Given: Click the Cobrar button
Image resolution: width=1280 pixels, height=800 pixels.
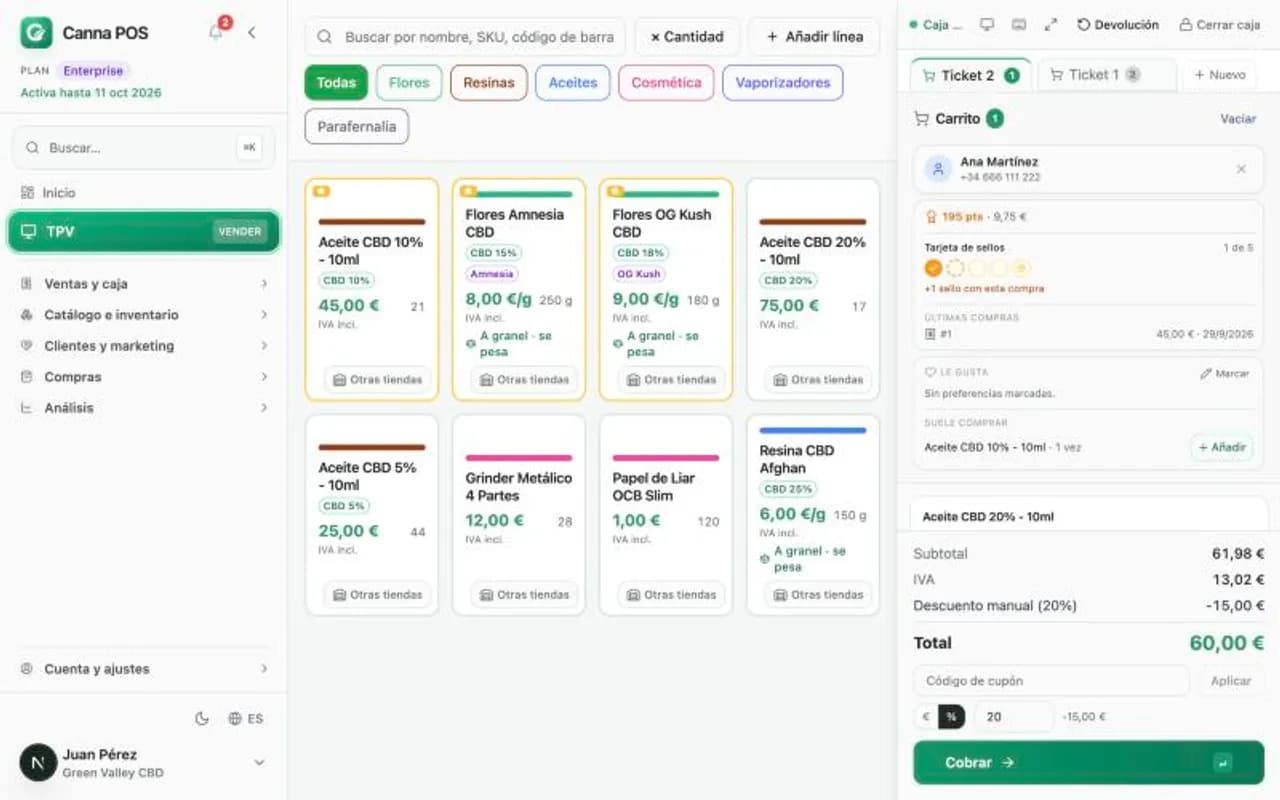Looking at the screenshot, I should click(1088, 762).
